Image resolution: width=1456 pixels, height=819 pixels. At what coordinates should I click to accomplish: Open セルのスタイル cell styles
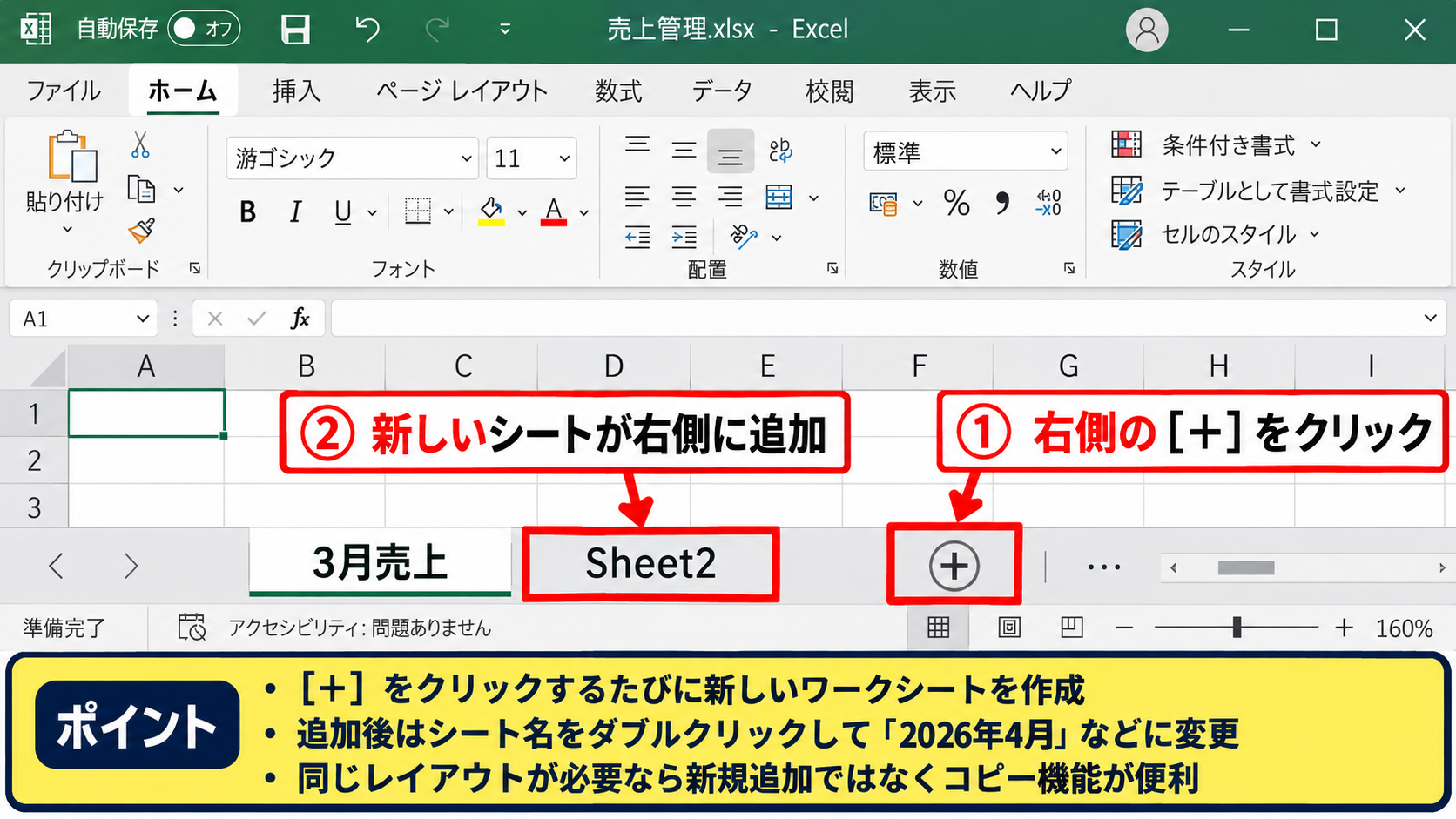pos(1216,235)
